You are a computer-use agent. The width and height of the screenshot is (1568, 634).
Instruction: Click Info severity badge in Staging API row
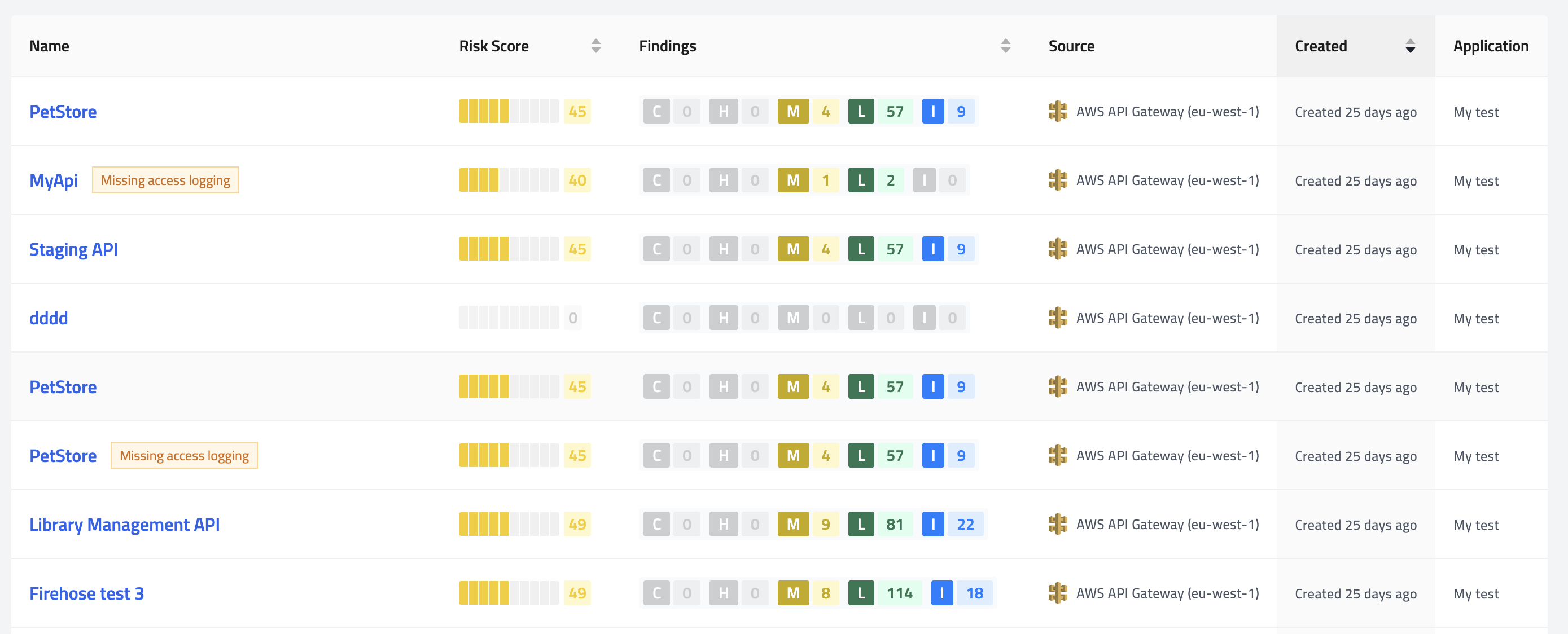932,249
